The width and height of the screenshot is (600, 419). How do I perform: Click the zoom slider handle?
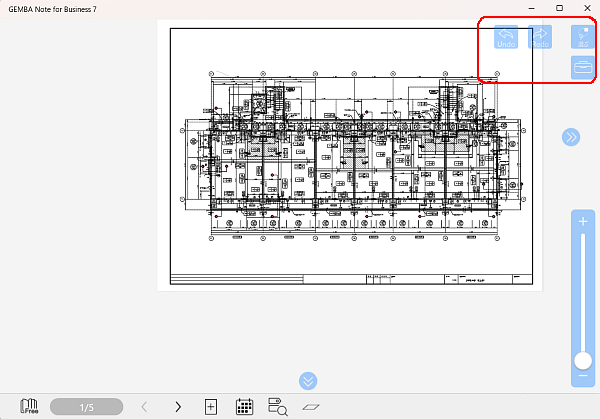coord(583,361)
